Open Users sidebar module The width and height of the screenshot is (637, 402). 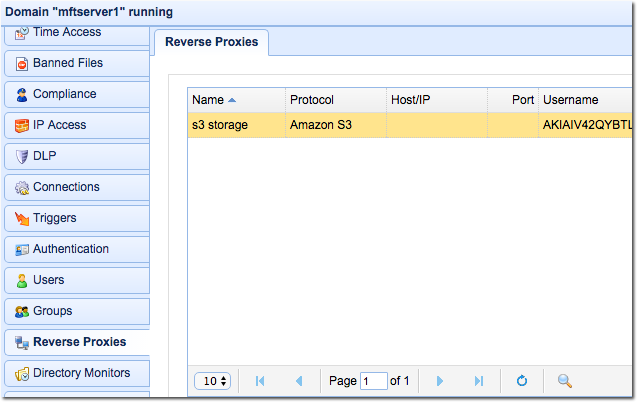(x=77, y=280)
